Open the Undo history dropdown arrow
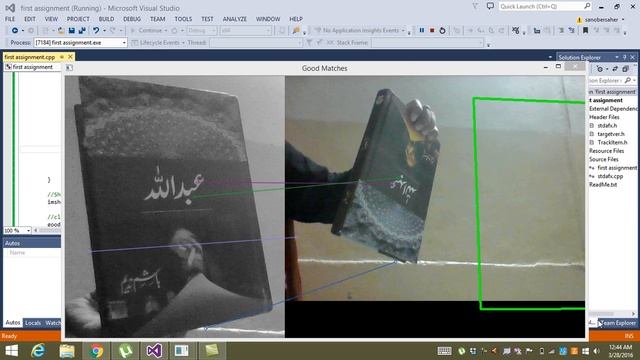640x360 pixels. [x=104, y=31]
